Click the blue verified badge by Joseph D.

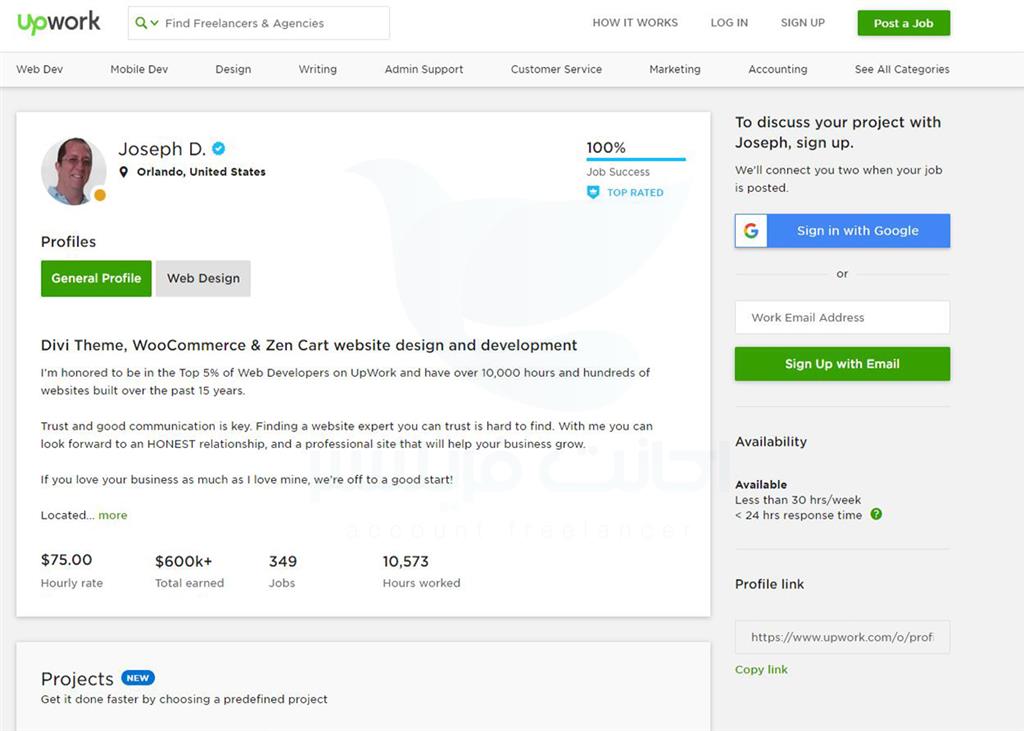tap(219, 149)
